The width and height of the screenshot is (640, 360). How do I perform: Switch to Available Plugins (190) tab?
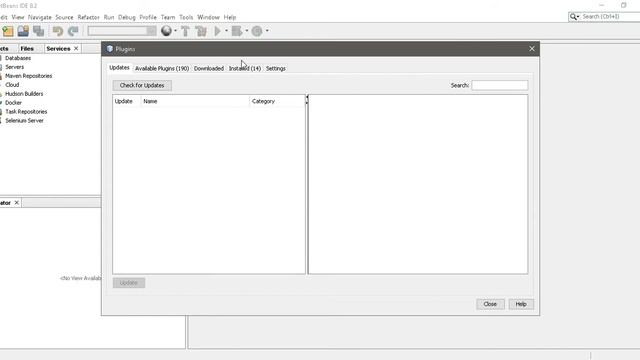tap(162, 69)
